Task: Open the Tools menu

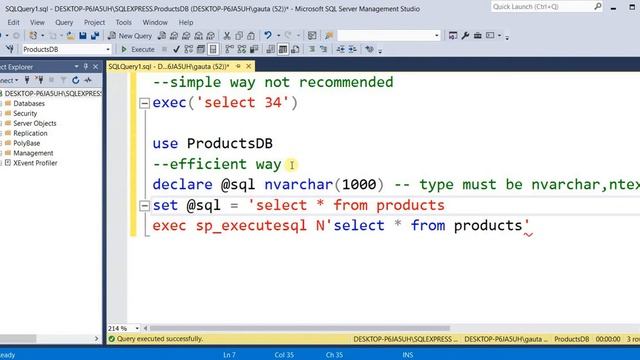Action: click(x=123, y=22)
